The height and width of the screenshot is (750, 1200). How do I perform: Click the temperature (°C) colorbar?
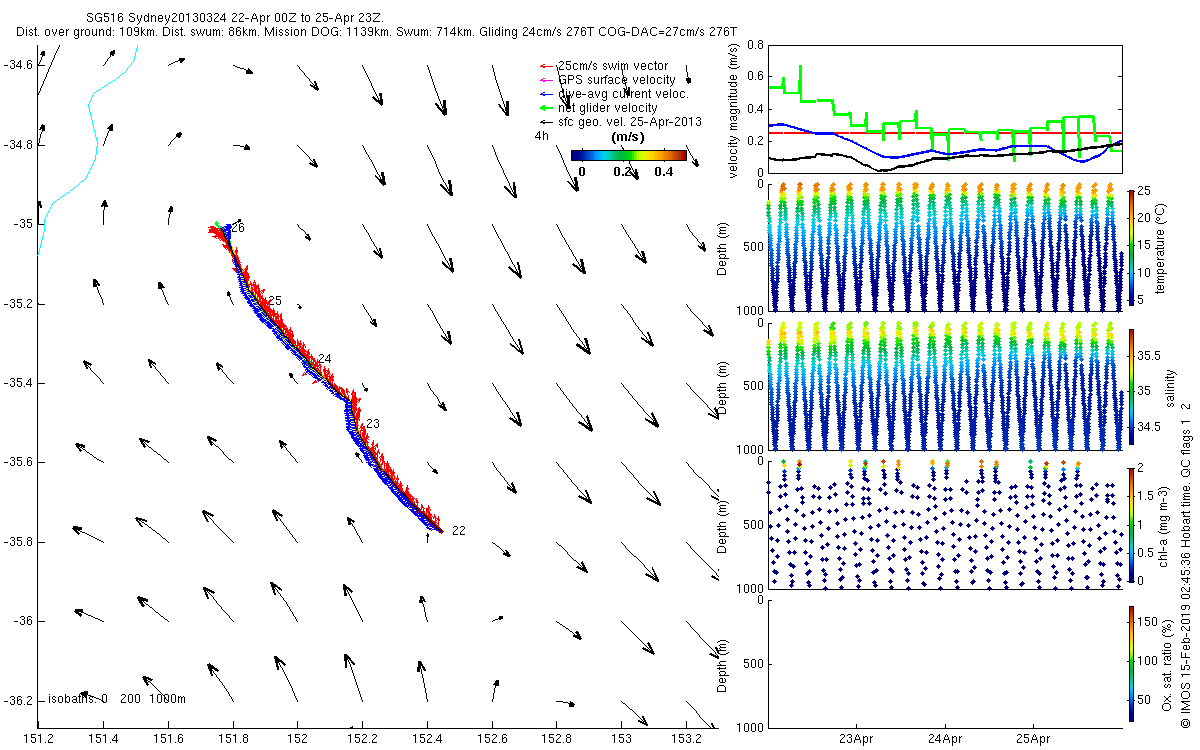click(1130, 248)
